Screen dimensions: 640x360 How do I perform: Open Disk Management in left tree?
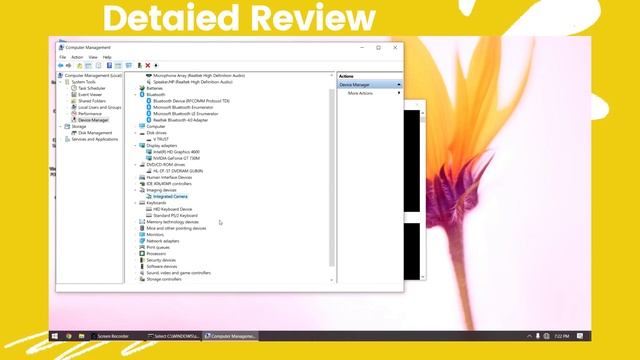(95, 133)
